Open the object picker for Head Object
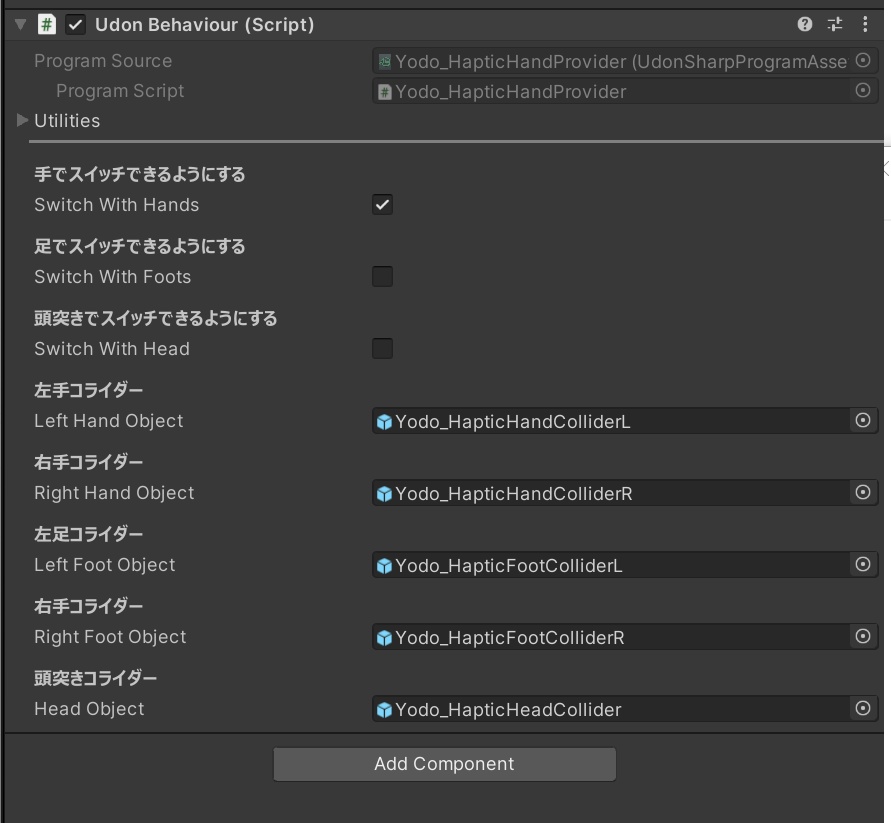 [x=862, y=709]
